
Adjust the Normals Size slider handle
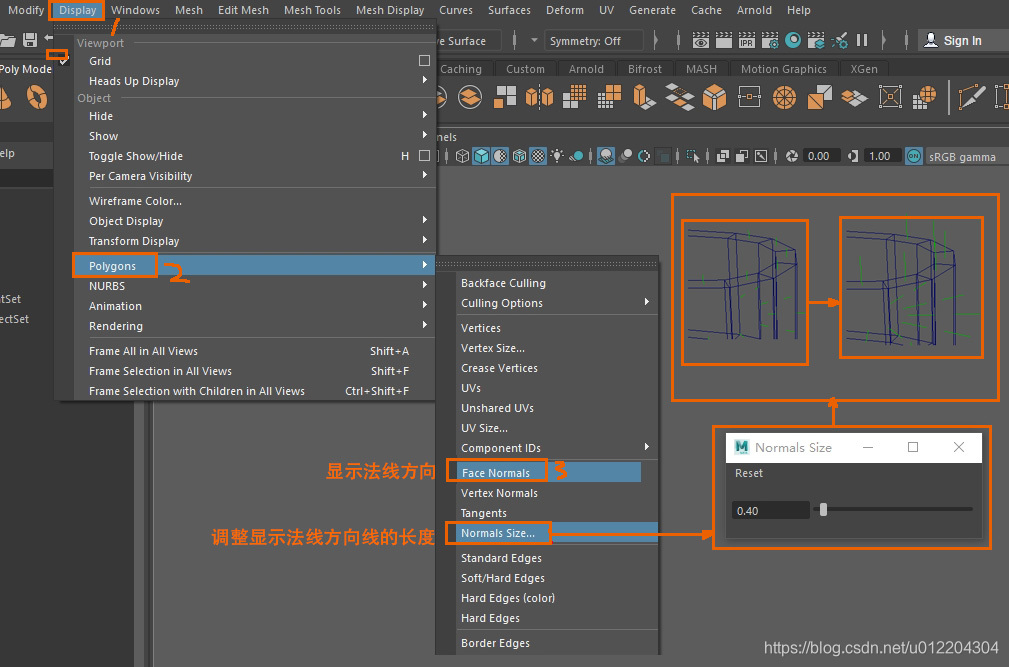[823, 510]
